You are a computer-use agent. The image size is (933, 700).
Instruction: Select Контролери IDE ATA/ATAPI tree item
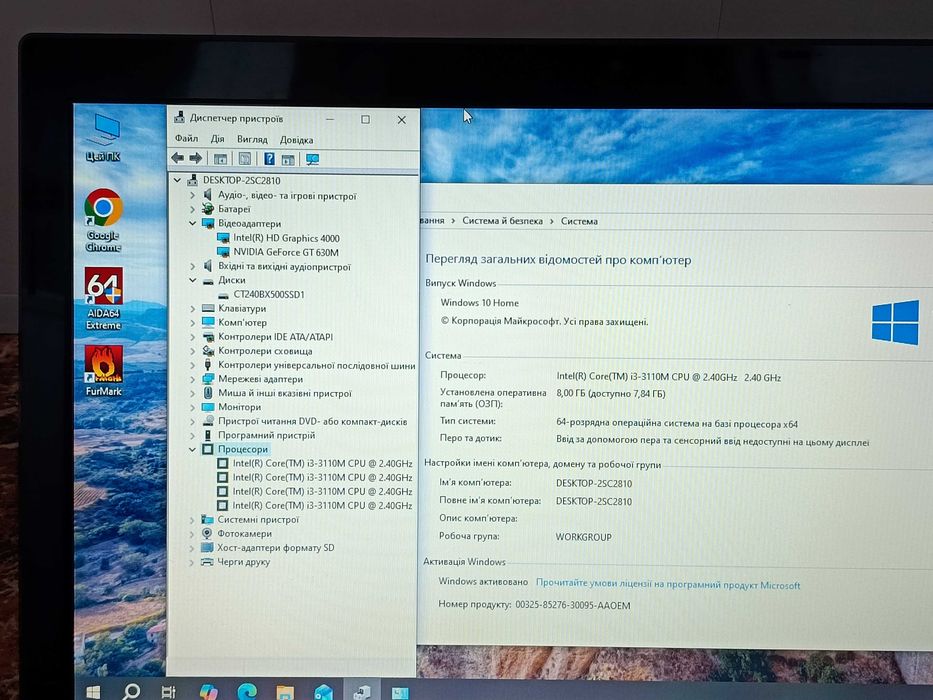[x=275, y=337]
